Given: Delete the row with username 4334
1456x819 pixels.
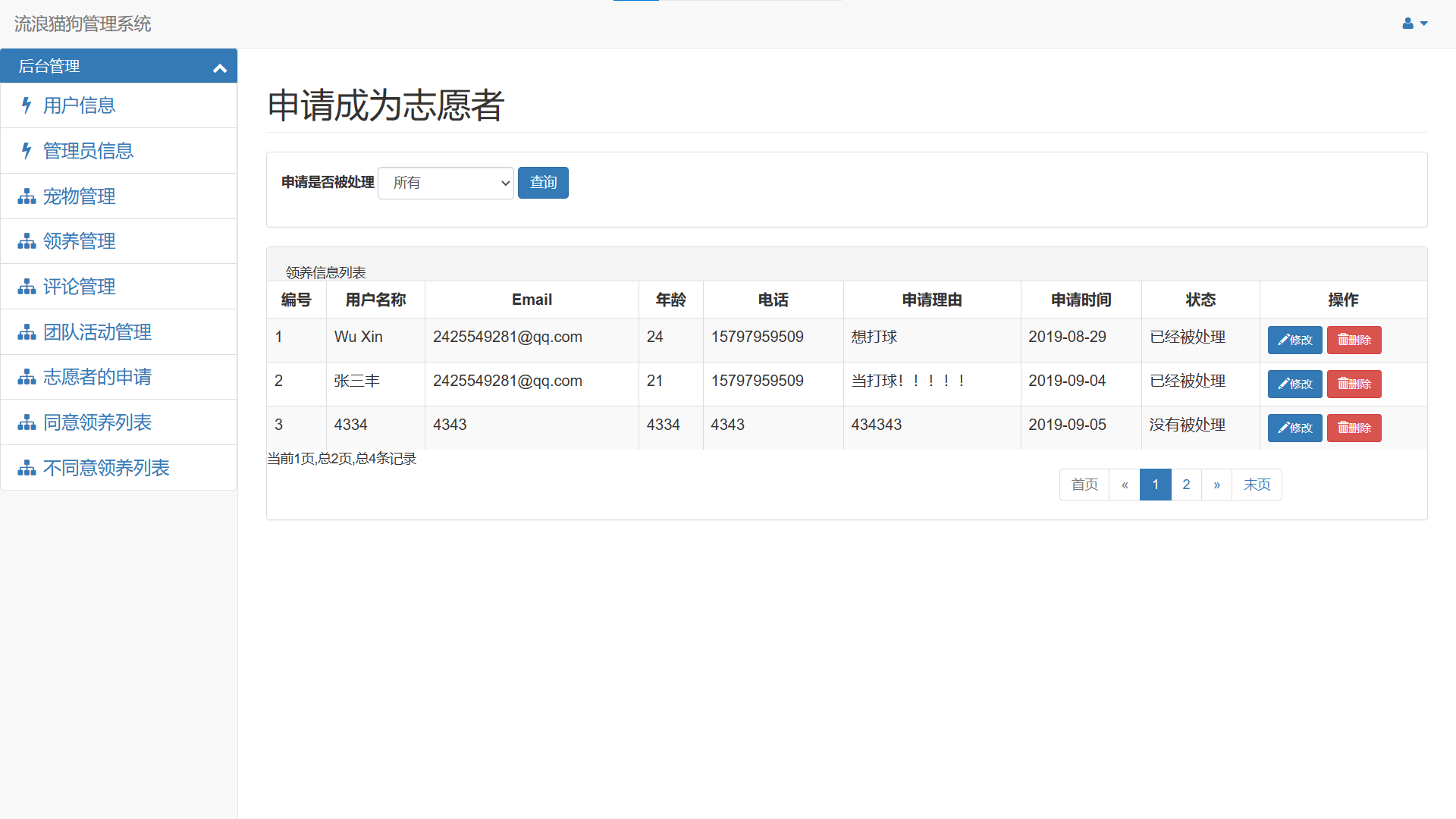Looking at the screenshot, I should pyautogui.click(x=1354, y=428).
